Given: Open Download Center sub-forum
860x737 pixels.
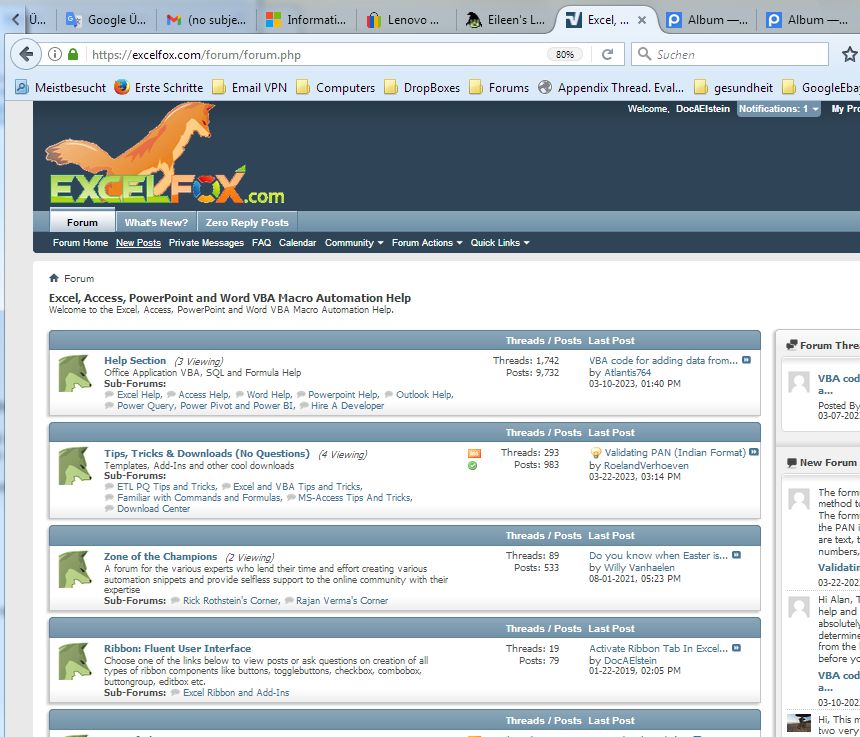Looking at the screenshot, I should click(x=153, y=508).
